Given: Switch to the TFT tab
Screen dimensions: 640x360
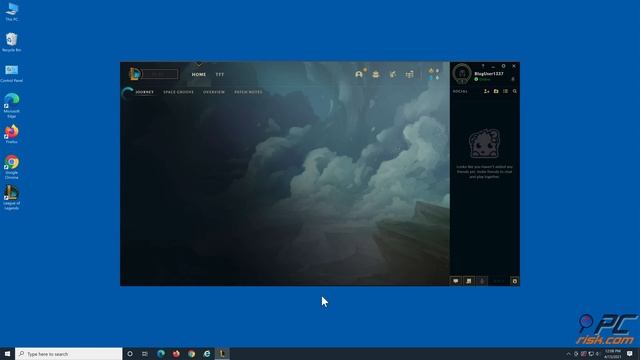Looking at the screenshot, I should (220, 75).
